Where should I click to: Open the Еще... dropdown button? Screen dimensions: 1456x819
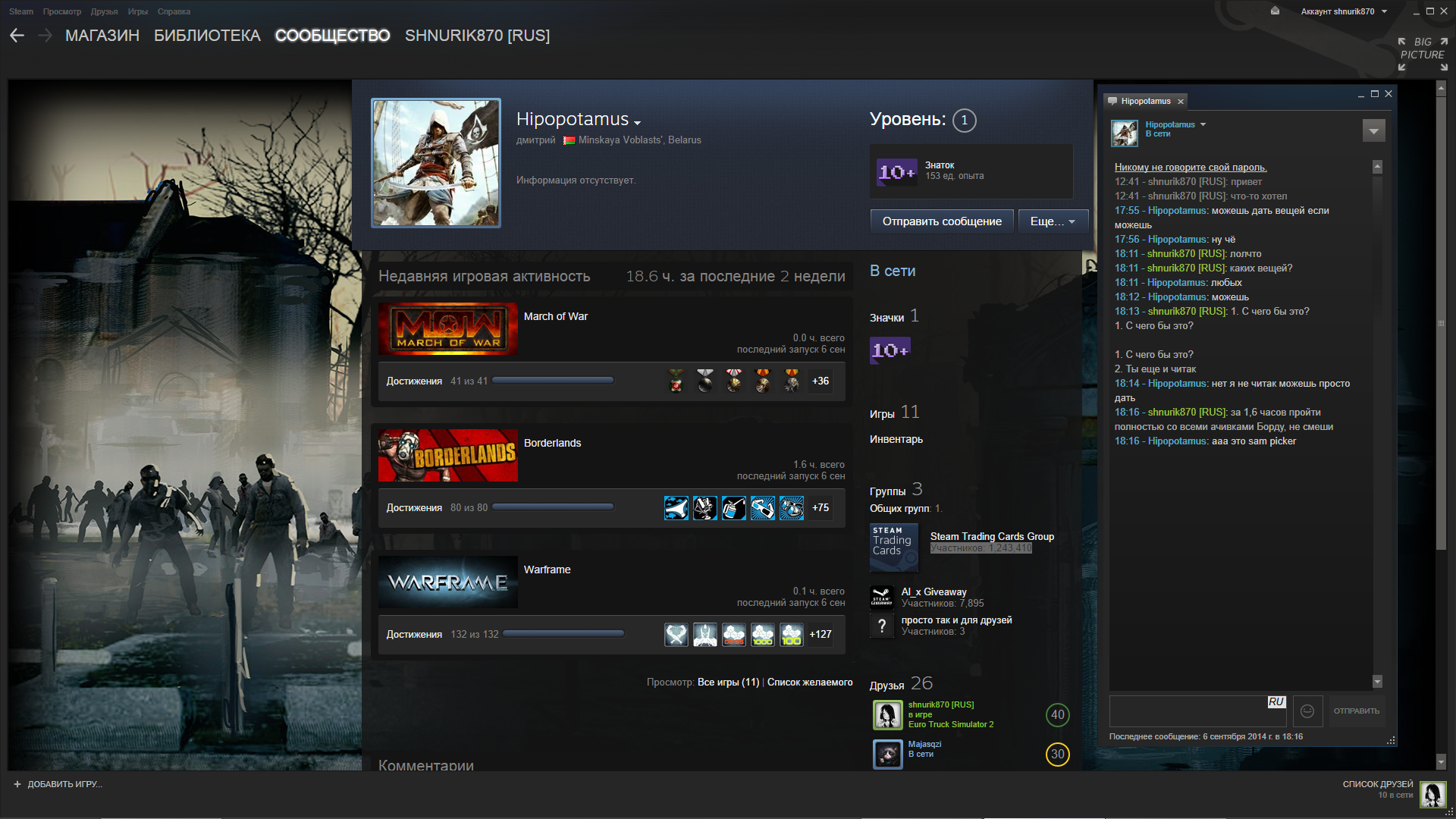(x=1053, y=221)
